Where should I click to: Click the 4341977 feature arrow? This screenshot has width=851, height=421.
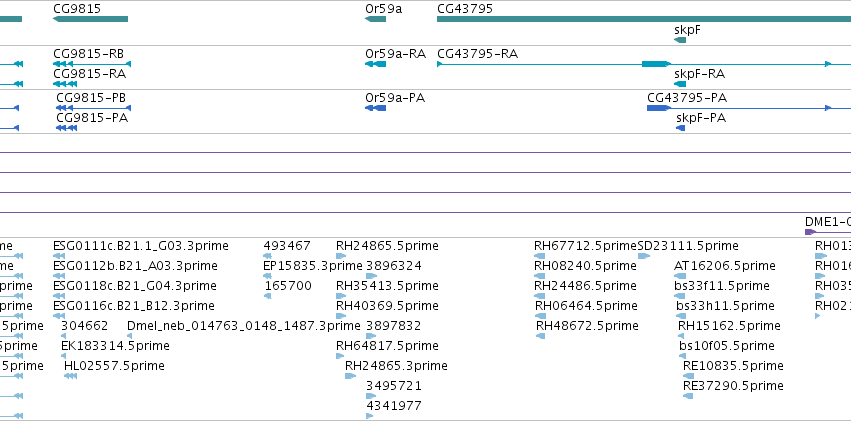370,416
